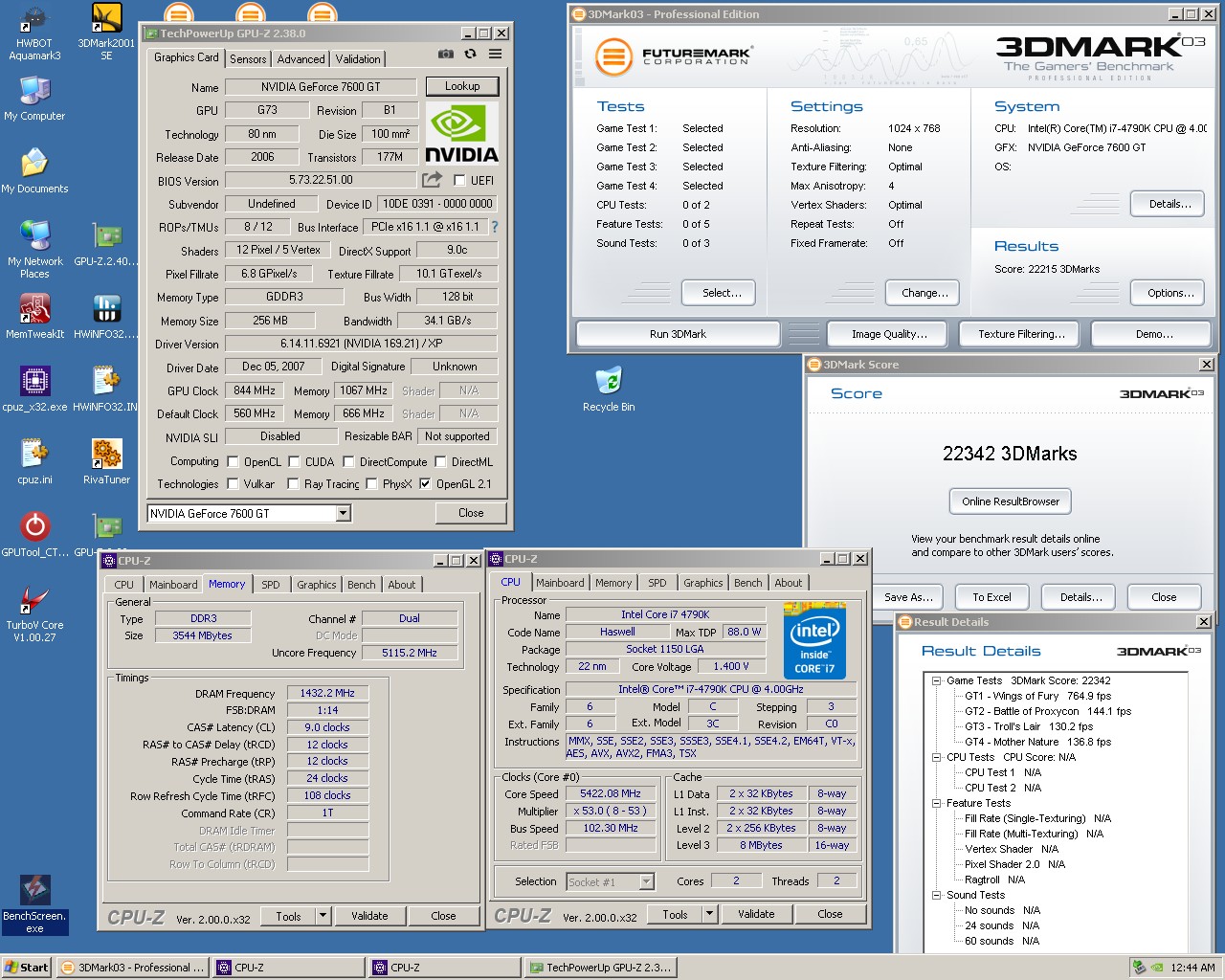Select the GPUTool_CT desktop icon
The image size is (1225, 980).
click(x=34, y=534)
